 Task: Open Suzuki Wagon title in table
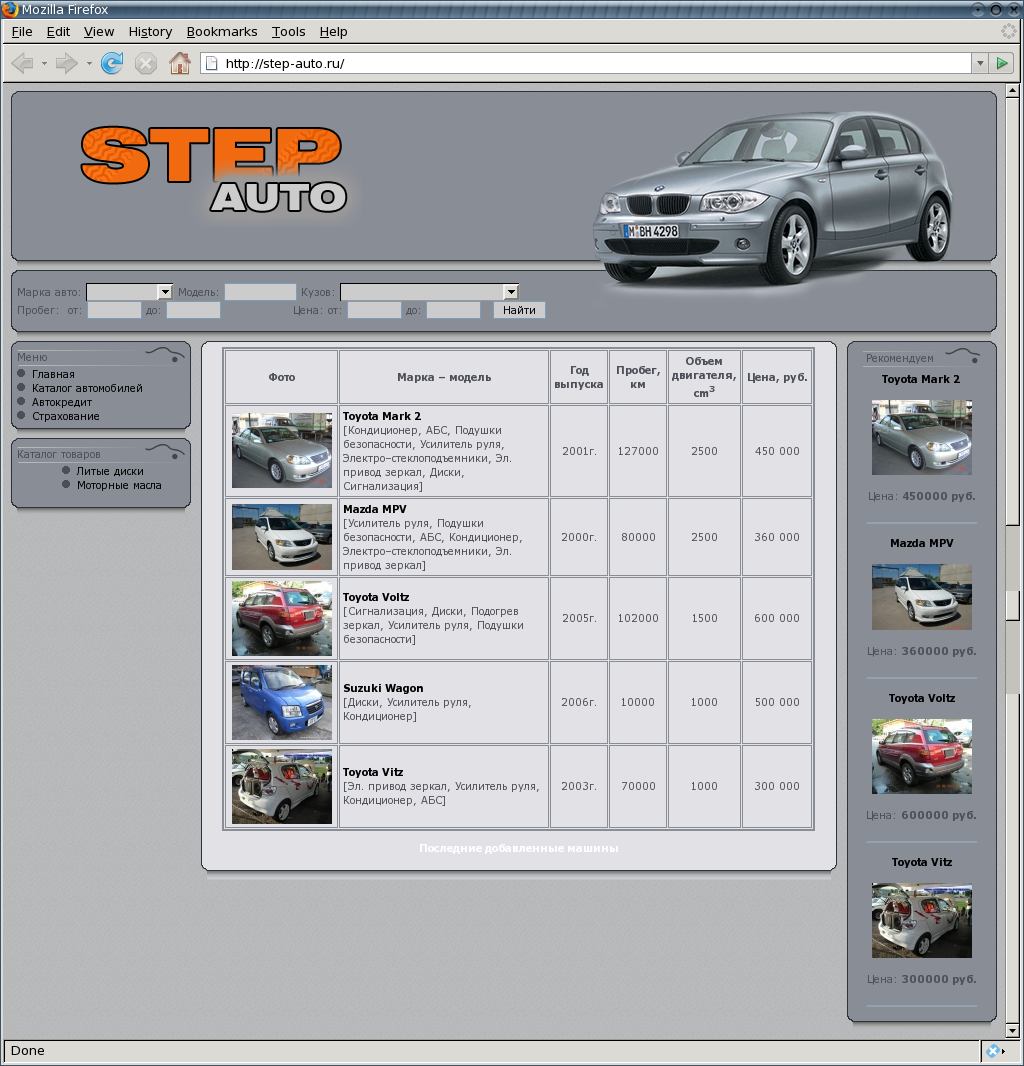click(383, 688)
